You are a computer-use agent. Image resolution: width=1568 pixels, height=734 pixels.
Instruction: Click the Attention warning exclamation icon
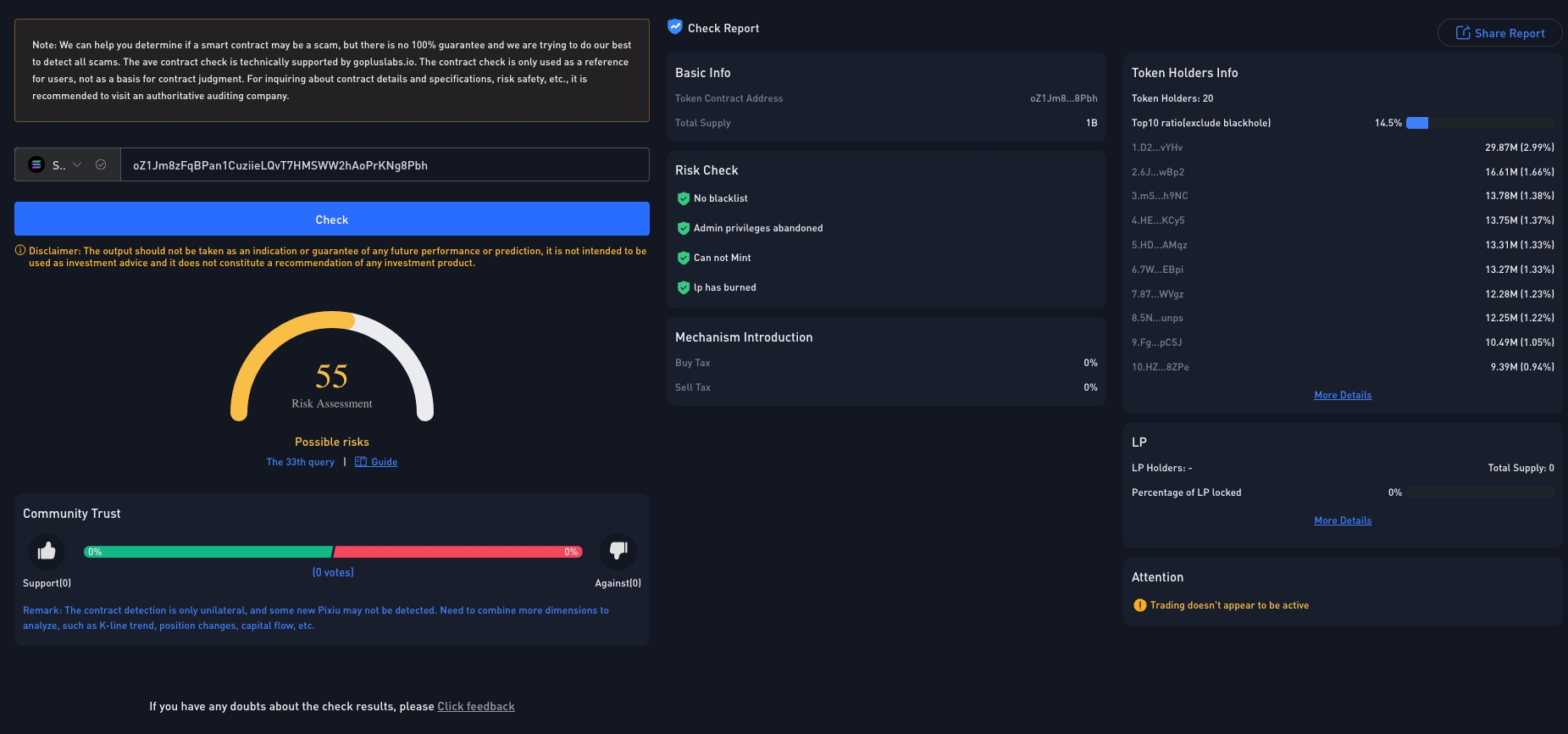click(x=1139, y=605)
